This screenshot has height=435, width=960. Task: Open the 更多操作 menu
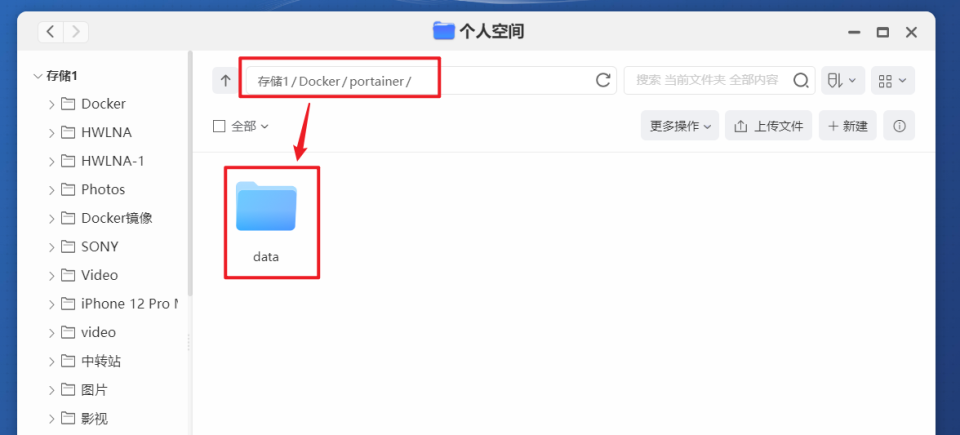tap(680, 126)
